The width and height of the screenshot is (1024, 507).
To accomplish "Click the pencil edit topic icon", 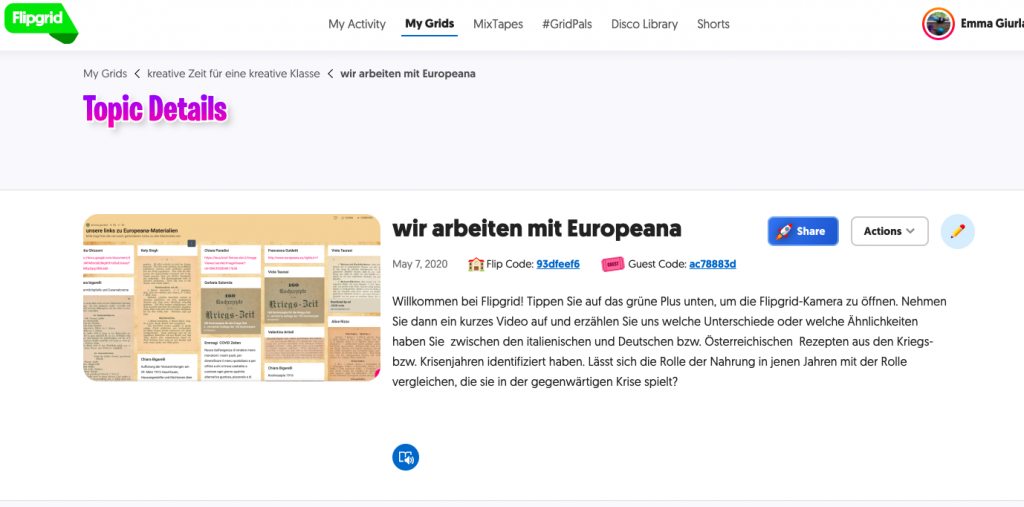I will coord(957,231).
